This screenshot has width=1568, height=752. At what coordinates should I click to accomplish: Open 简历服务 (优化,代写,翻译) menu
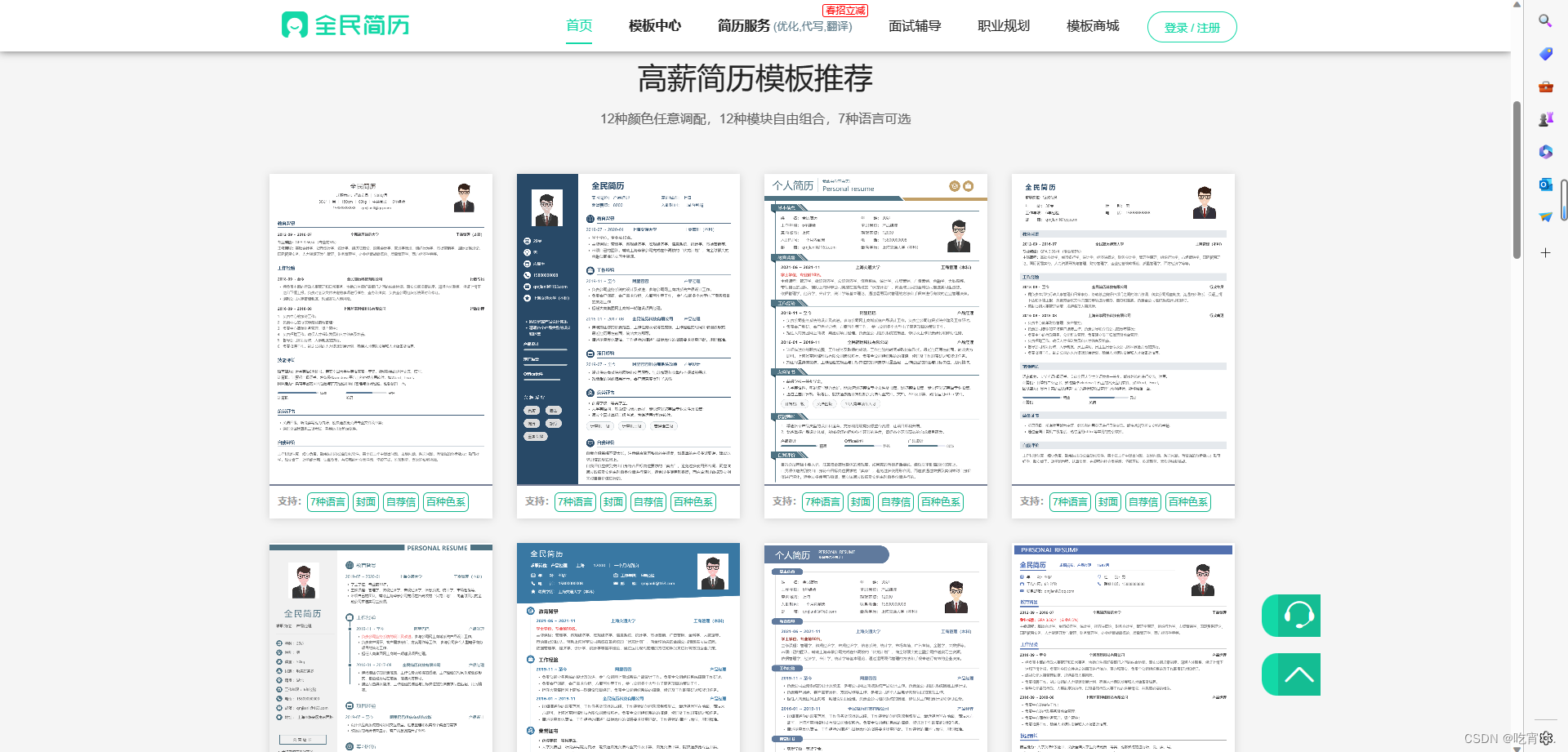pos(785,25)
